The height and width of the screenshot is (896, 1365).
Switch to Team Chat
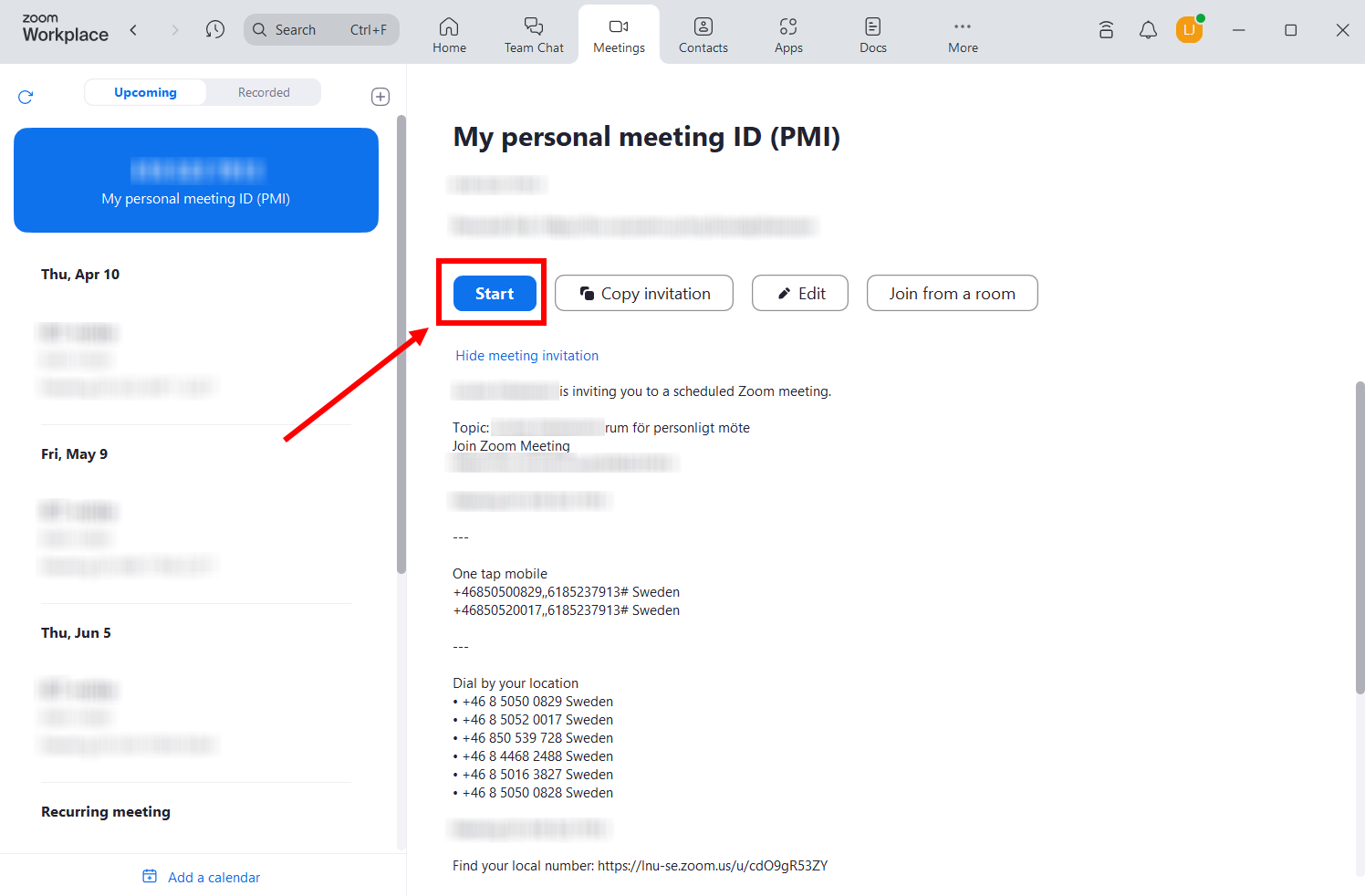[x=534, y=35]
